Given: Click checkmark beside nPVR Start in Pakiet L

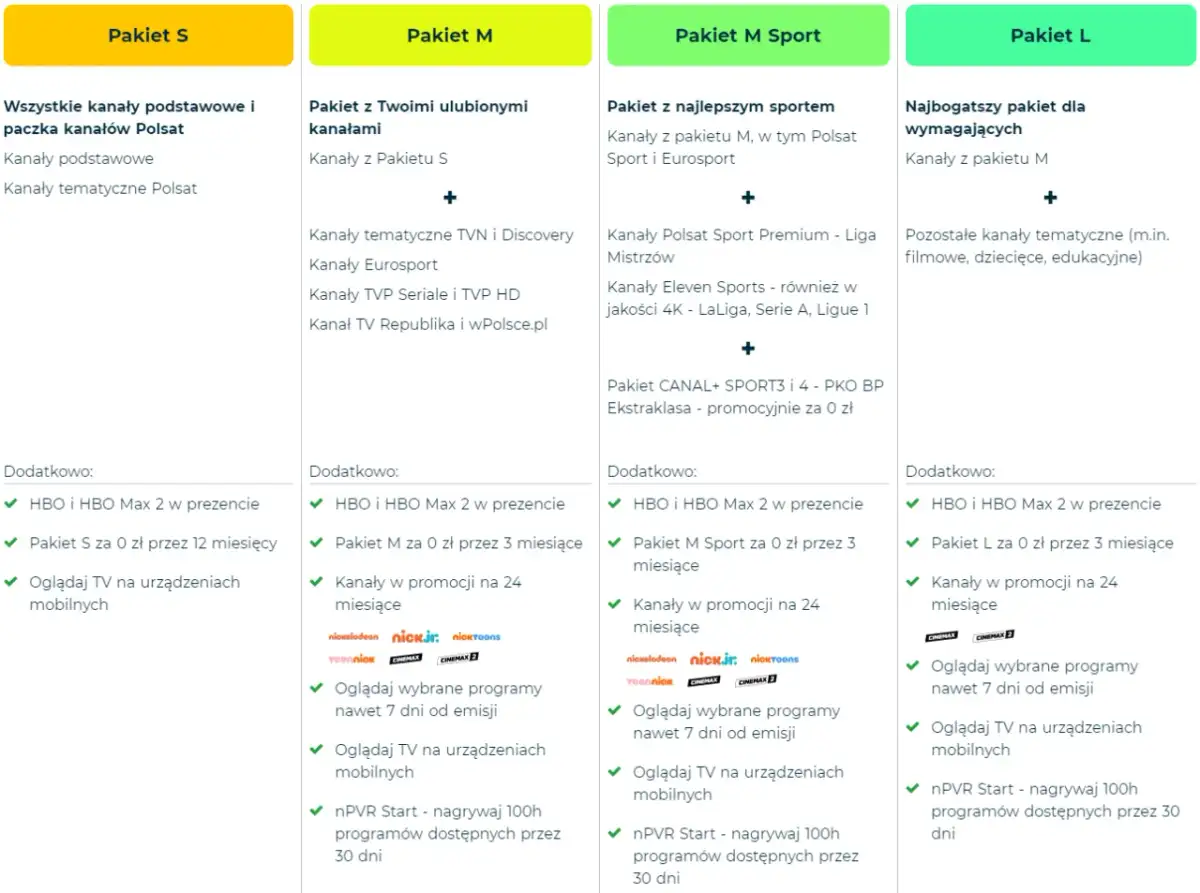Looking at the screenshot, I should point(913,789).
